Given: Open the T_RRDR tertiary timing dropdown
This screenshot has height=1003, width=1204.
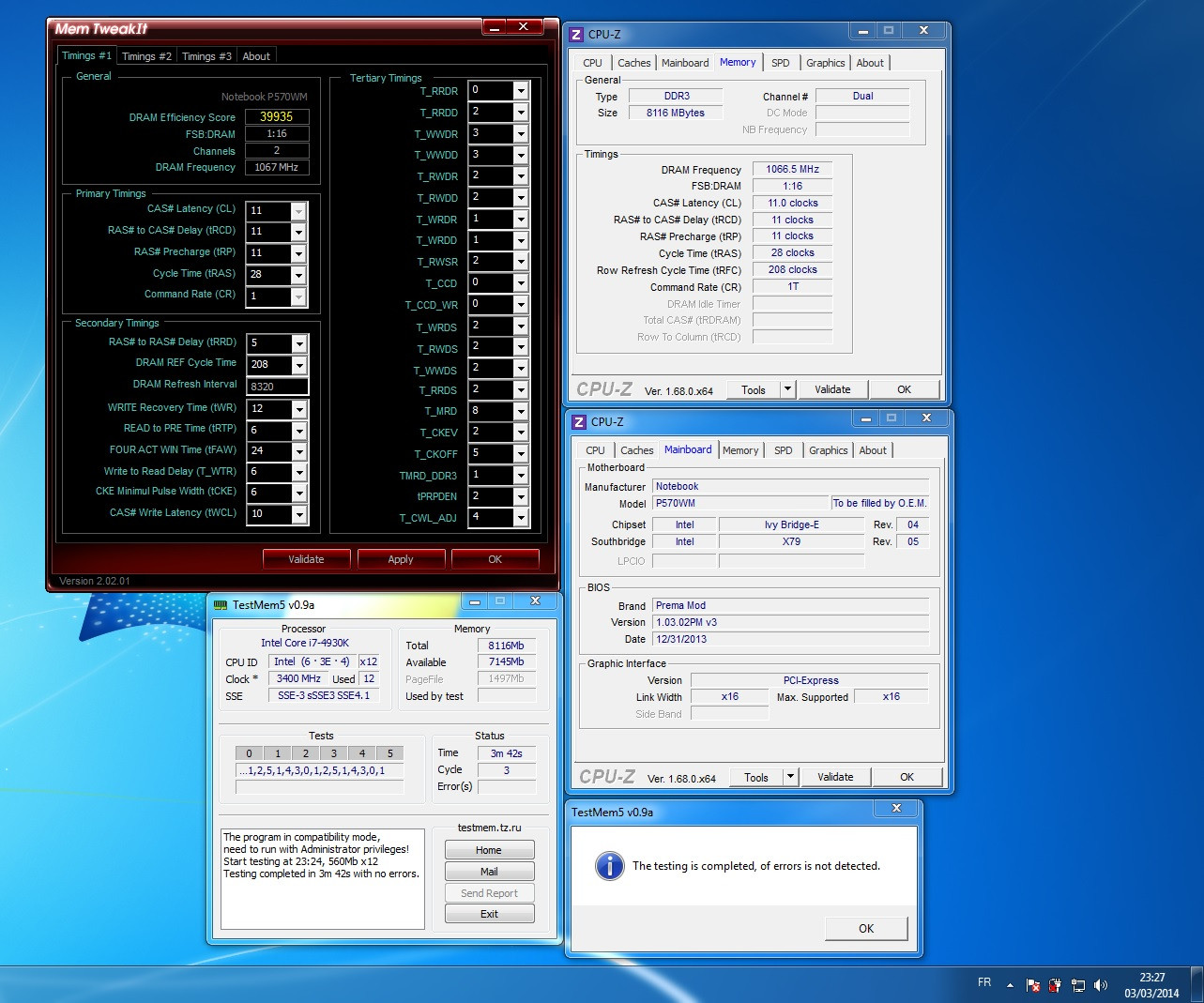Looking at the screenshot, I should click(x=522, y=91).
